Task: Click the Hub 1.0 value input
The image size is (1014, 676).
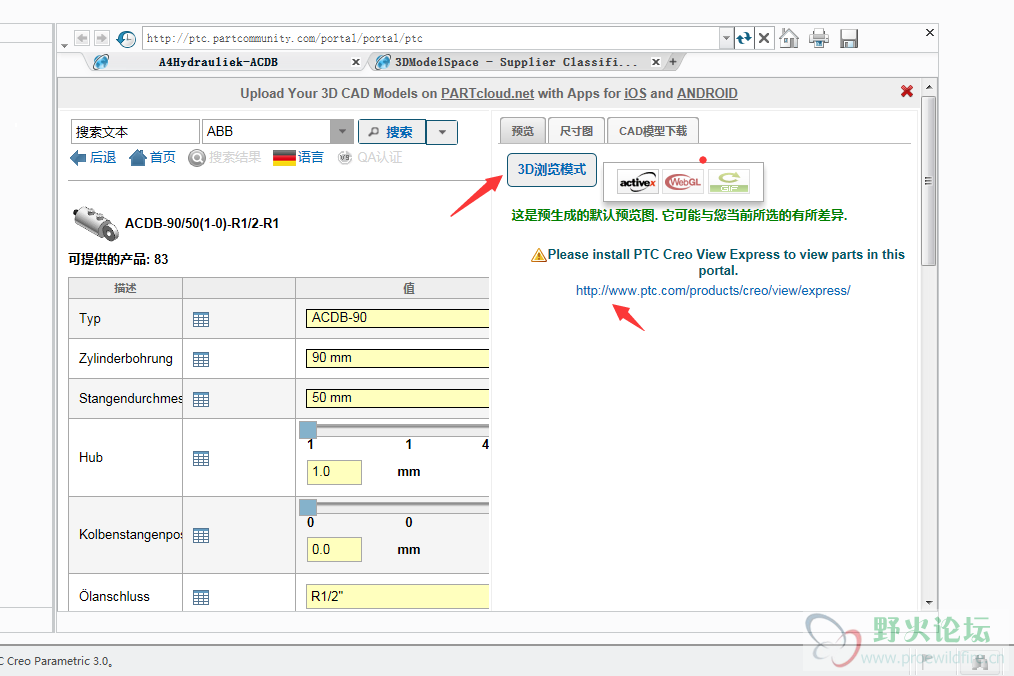Action: [334, 472]
